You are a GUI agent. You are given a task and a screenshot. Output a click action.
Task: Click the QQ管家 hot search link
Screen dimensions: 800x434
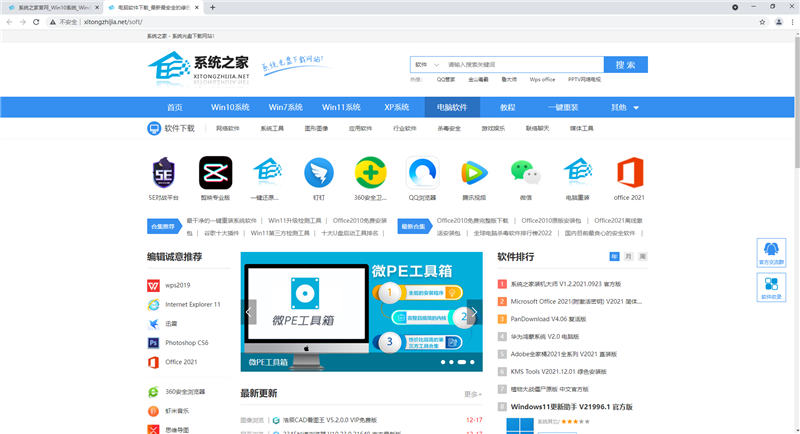[445, 80]
